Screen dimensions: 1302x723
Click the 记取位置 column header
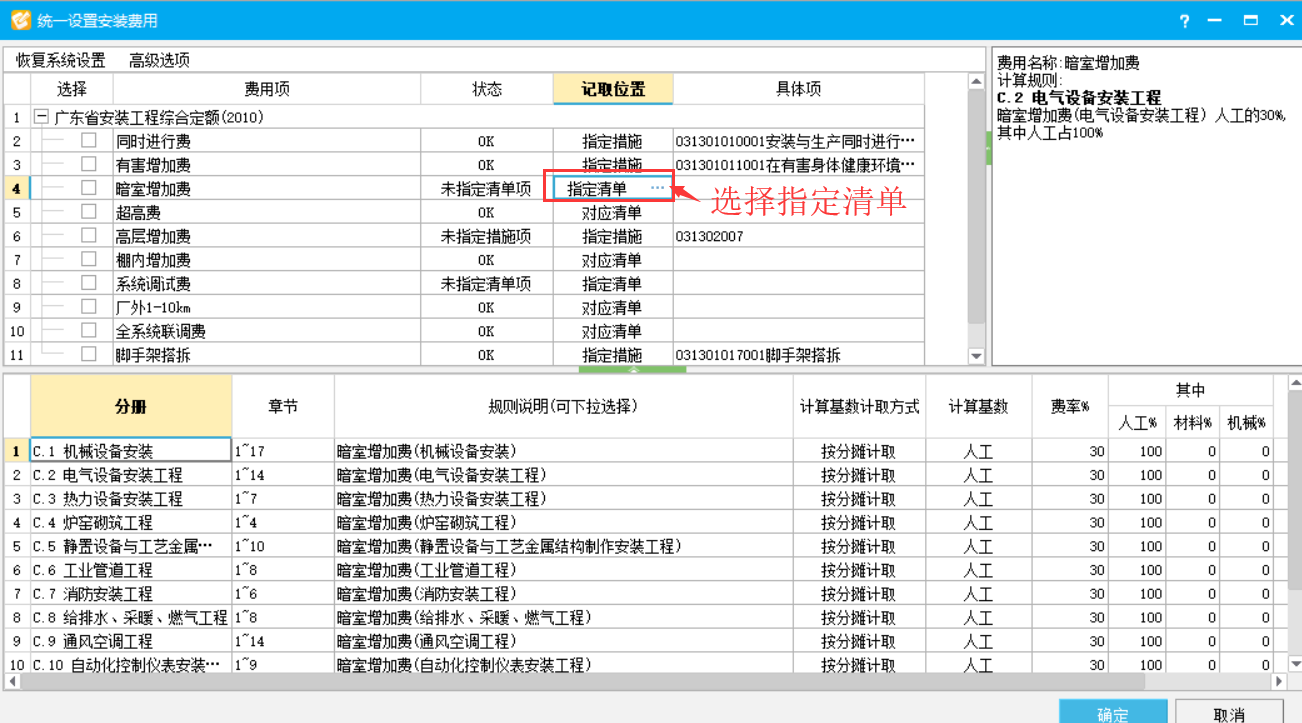[x=613, y=89]
